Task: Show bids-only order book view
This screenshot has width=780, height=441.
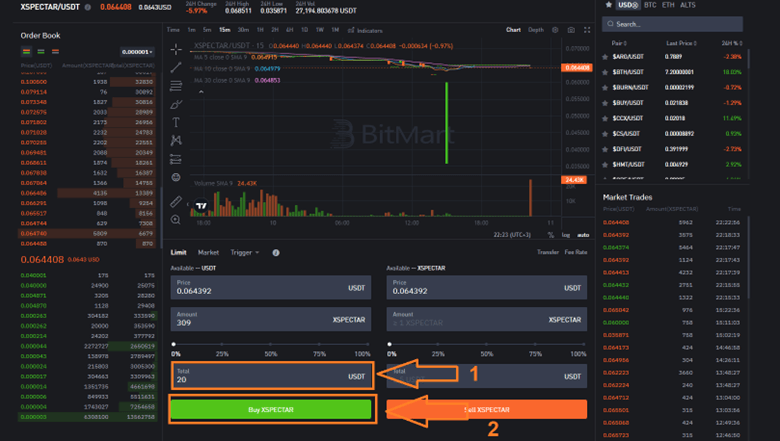Action: [41, 51]
